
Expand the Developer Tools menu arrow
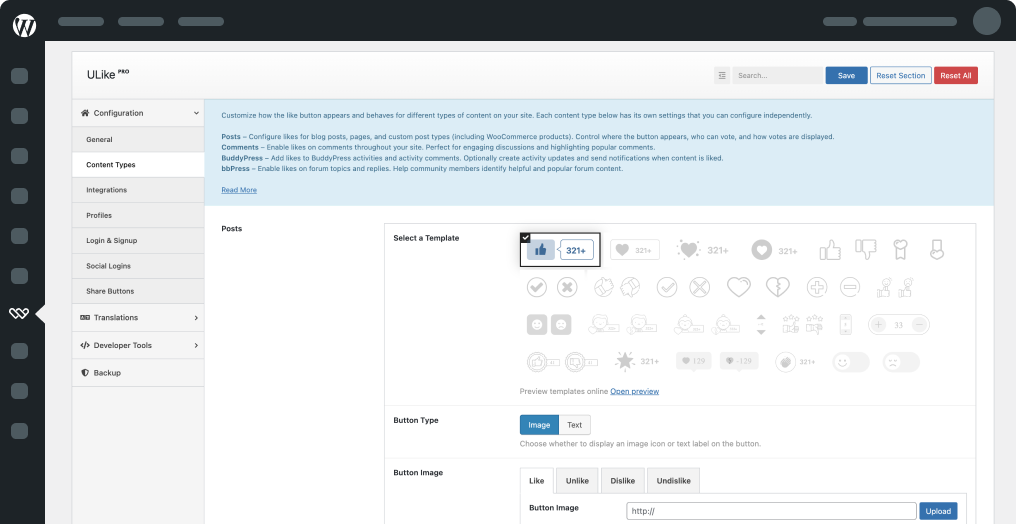[x=196, y=345]
